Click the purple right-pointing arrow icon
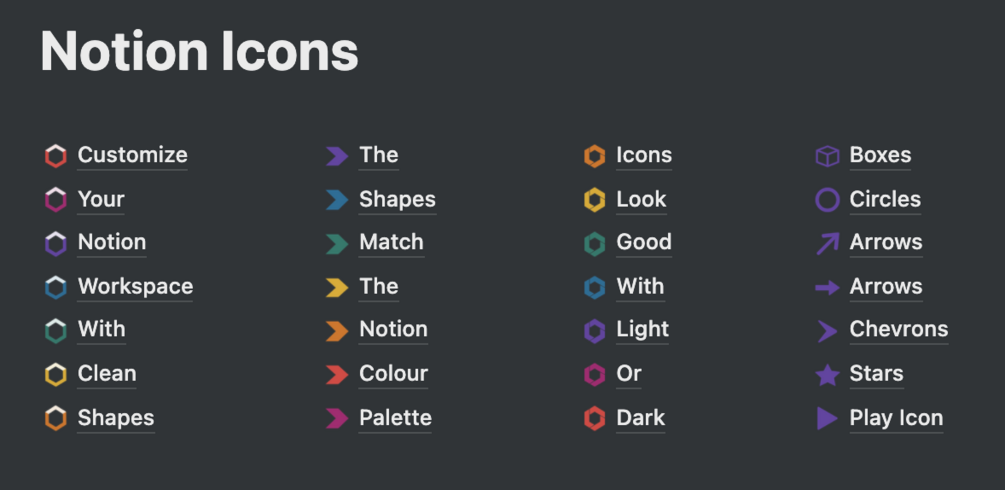The width and height of the screenshot is (1005, 490). coord(827,287)
